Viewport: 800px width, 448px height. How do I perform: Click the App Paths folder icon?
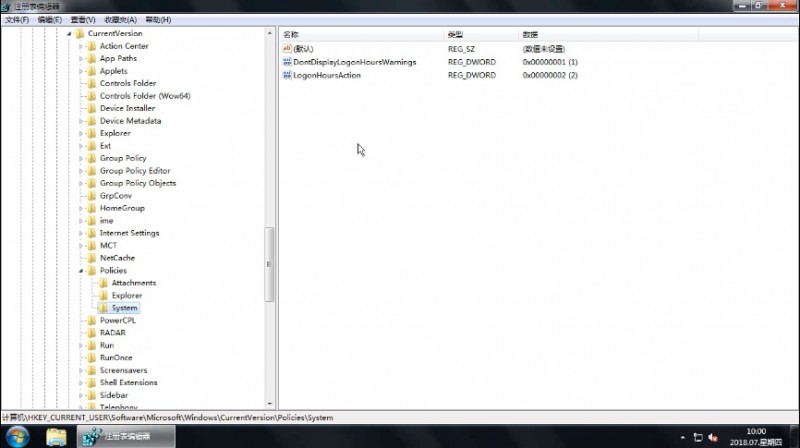coord(92,58)
